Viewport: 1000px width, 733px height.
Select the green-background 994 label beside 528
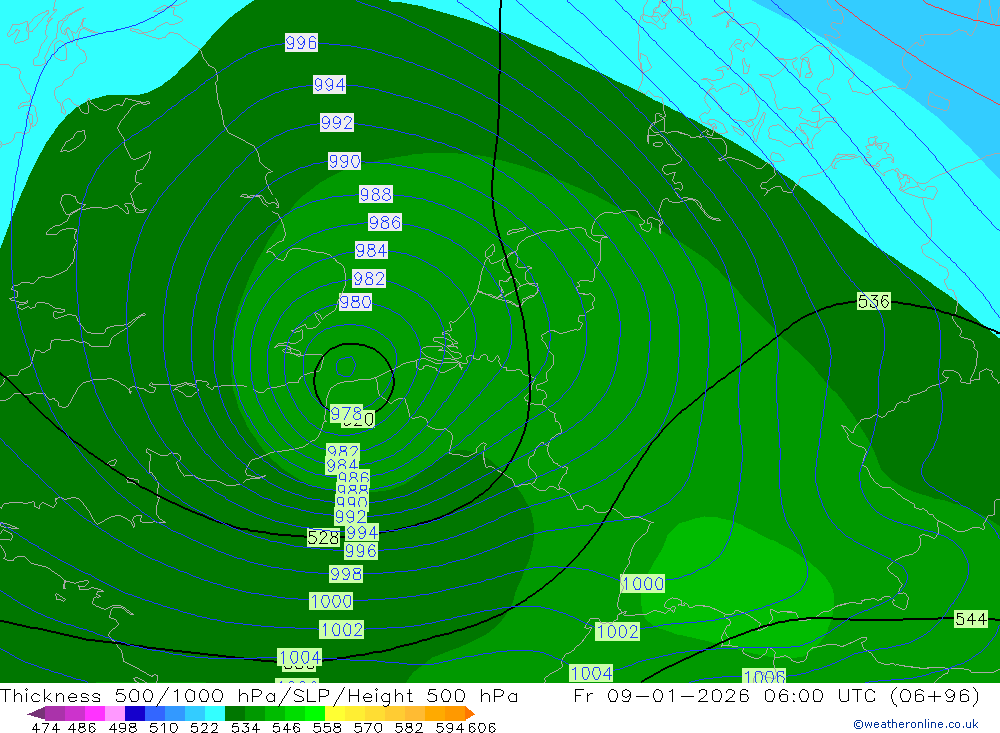tap(362, 532)
